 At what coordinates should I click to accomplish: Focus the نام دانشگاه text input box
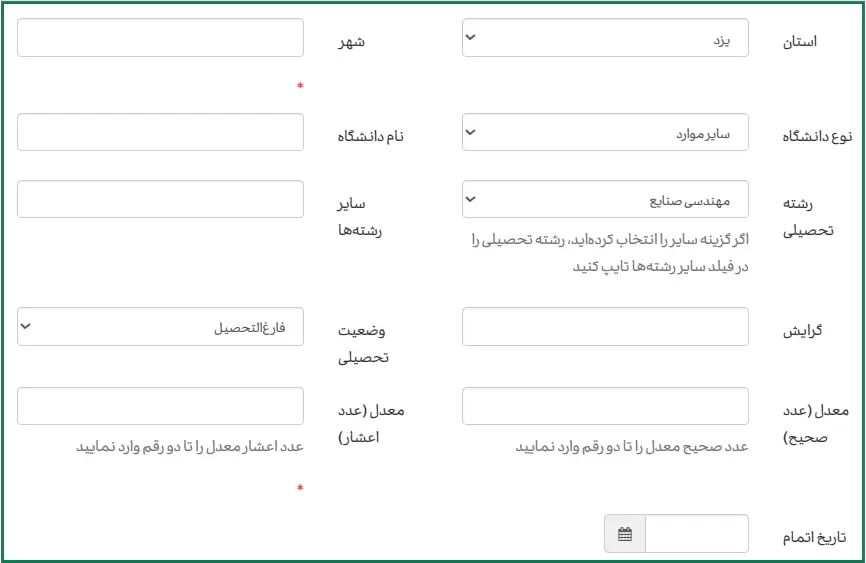tap(160, 133)
